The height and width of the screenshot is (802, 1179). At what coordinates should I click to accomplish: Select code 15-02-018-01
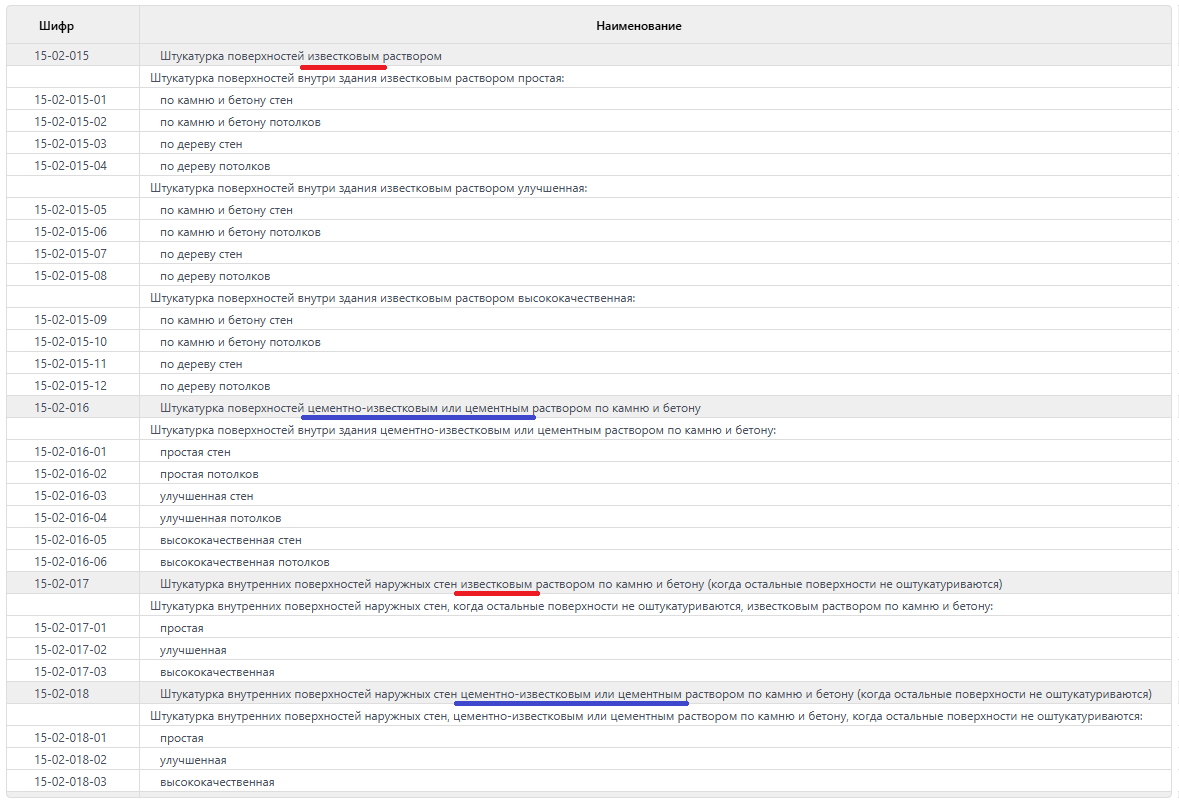pos(71,737)
